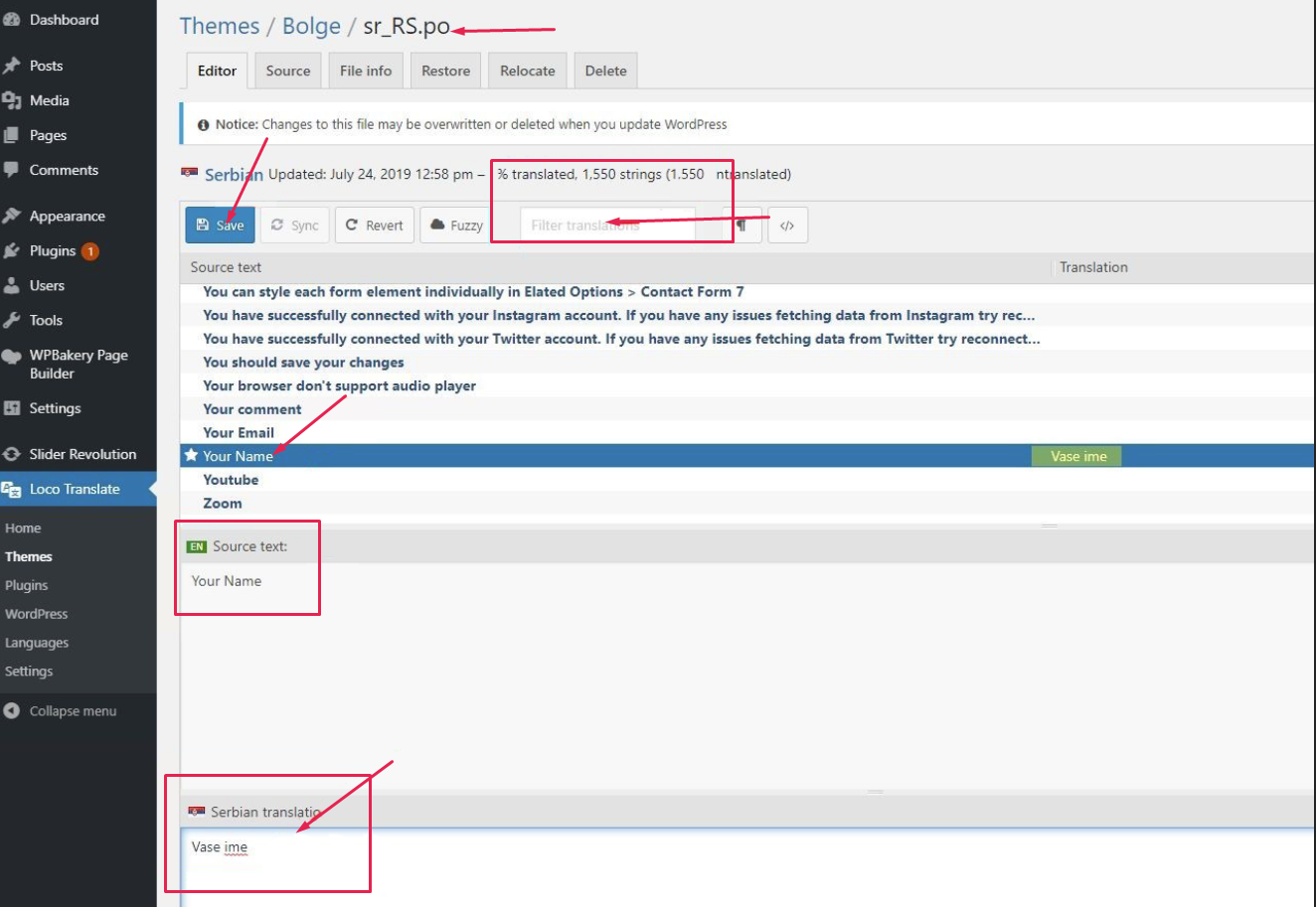Click the Loco Translate icon
Image resolution: width=1316 pixels, height=907 pixels.
click(12, 489)
